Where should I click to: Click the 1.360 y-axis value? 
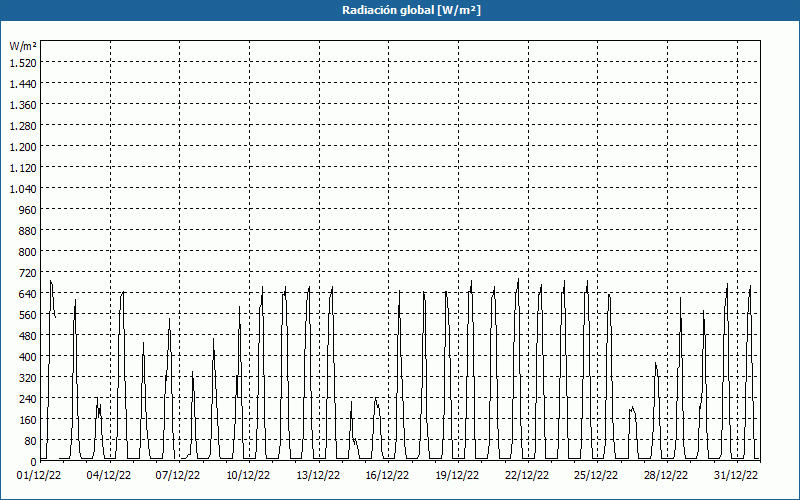(23, 105)
